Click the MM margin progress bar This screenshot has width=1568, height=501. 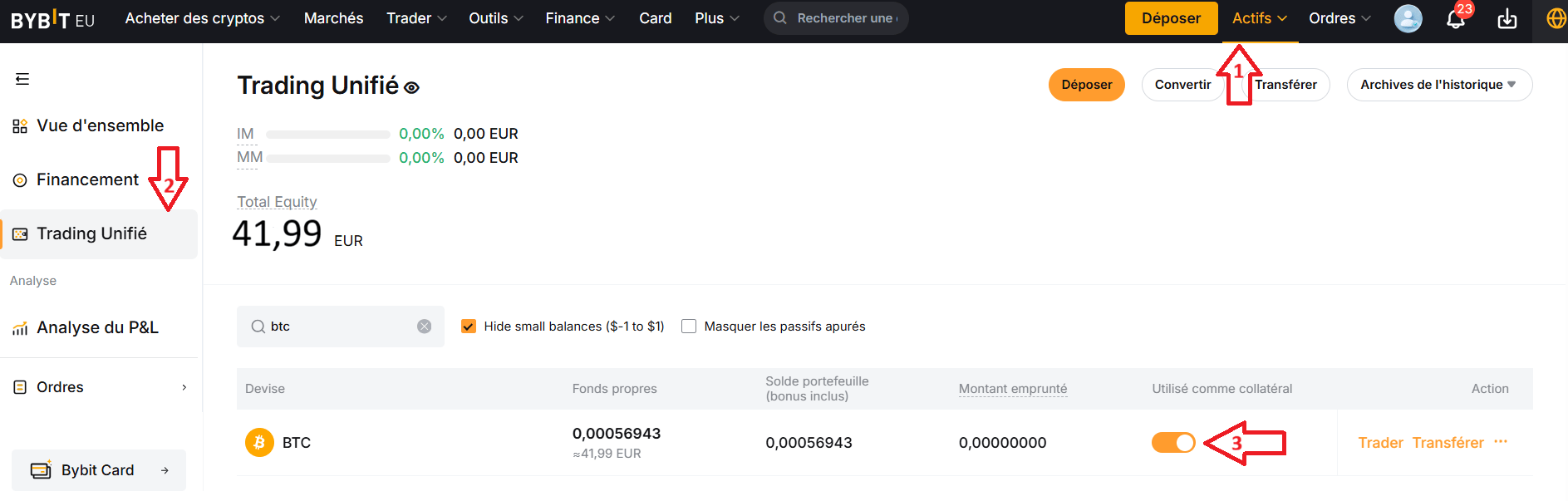327,159
